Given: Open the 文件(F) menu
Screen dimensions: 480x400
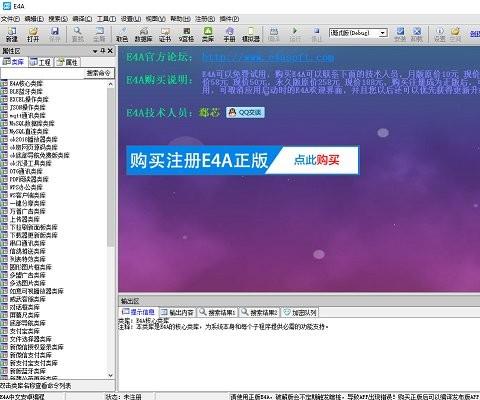Looking at the screenshot, I should coord(10,19).
